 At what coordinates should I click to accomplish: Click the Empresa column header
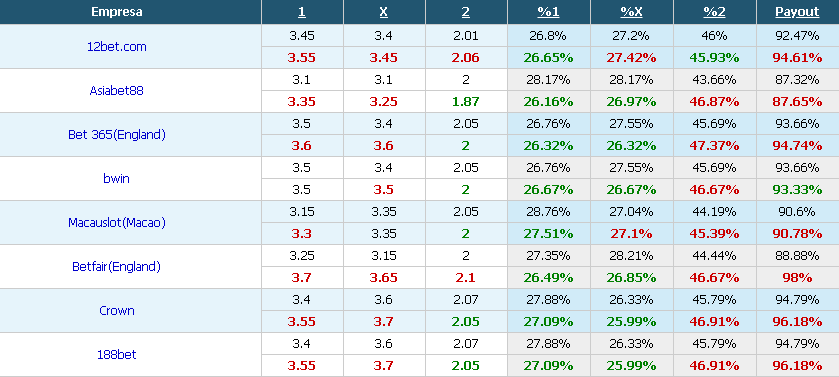(117, 12)
